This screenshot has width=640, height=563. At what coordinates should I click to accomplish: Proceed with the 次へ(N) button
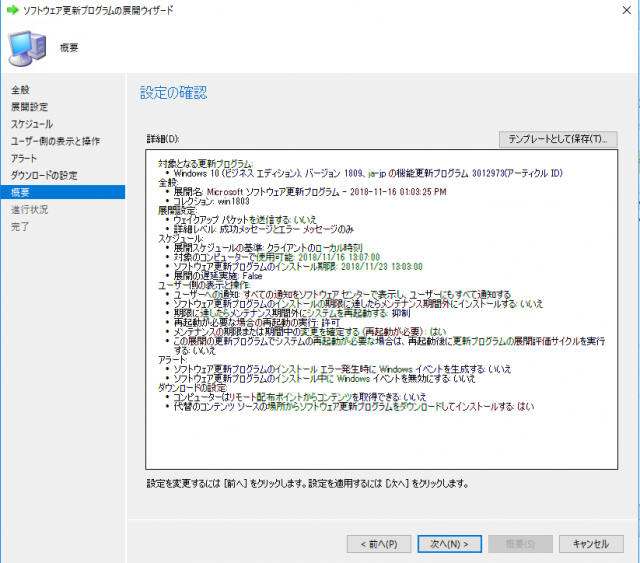[449, 544]
